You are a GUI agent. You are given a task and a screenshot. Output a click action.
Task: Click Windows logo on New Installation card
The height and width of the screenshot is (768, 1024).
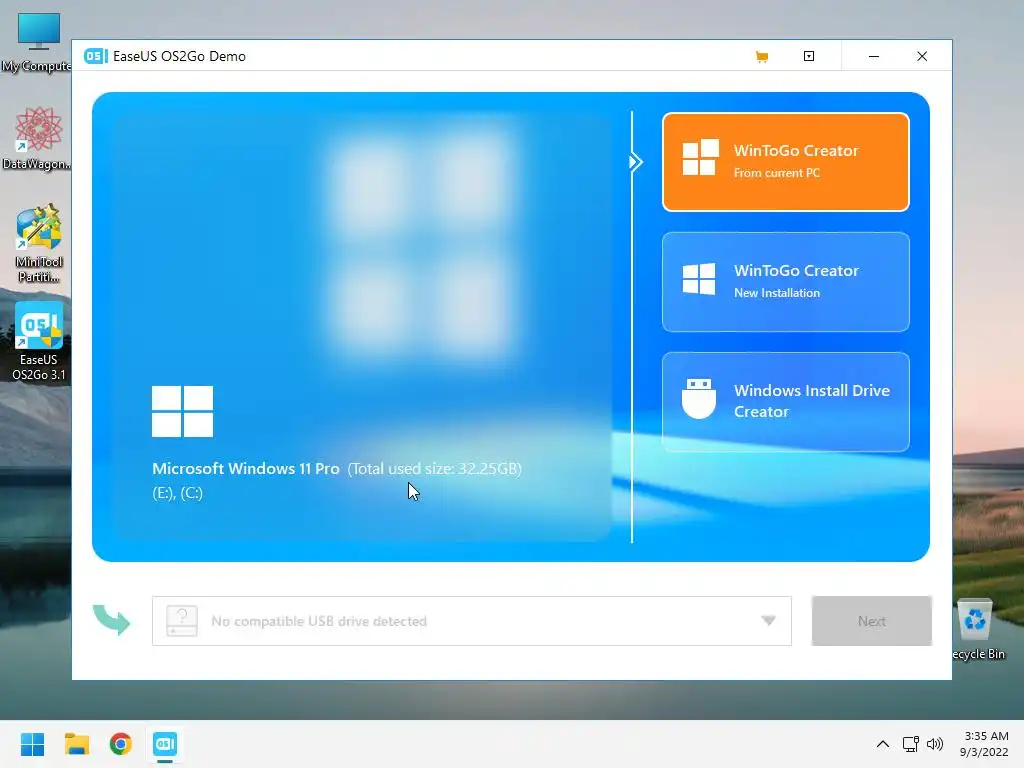click(x=699, y=279)
